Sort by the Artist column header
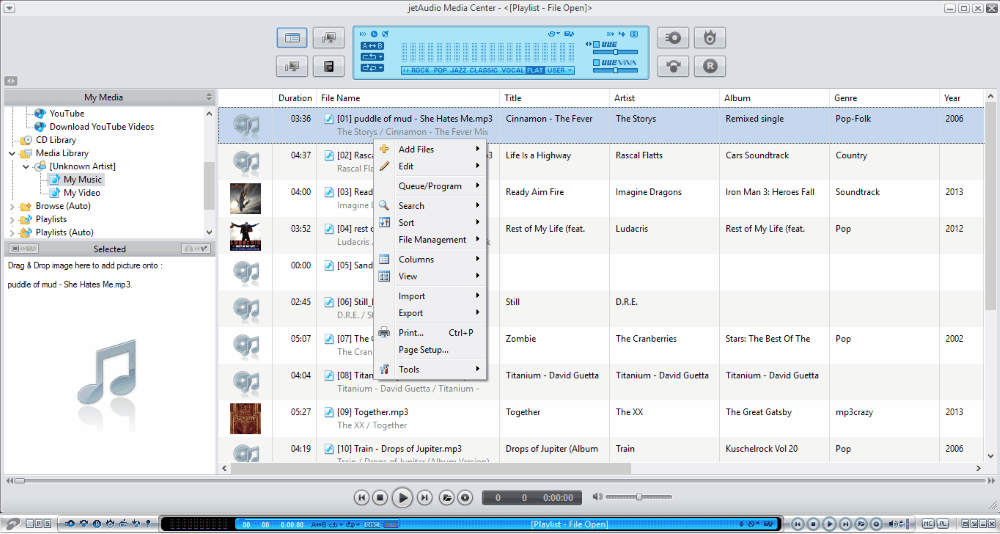Image resolution: width=1000 pixels, height=534 pixels. (x=663, y=98)
